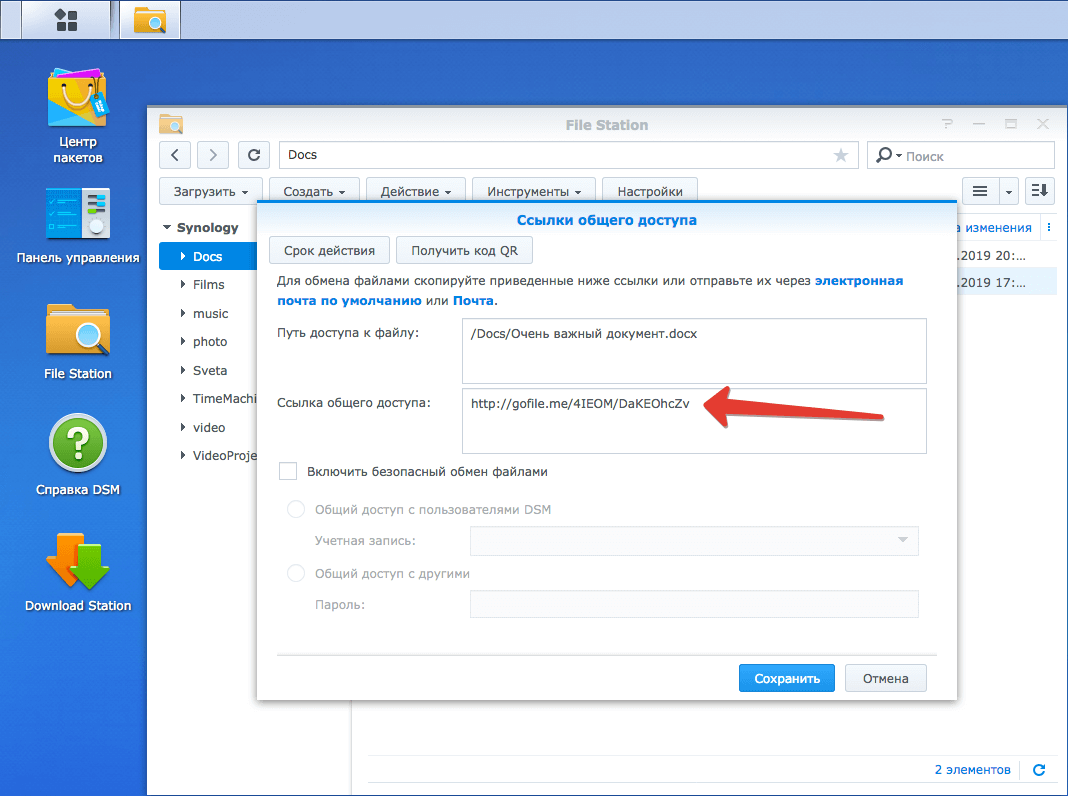1068x796 pixels.
Task: Launch File Station from desktop
Action: (x=78, y=330)
